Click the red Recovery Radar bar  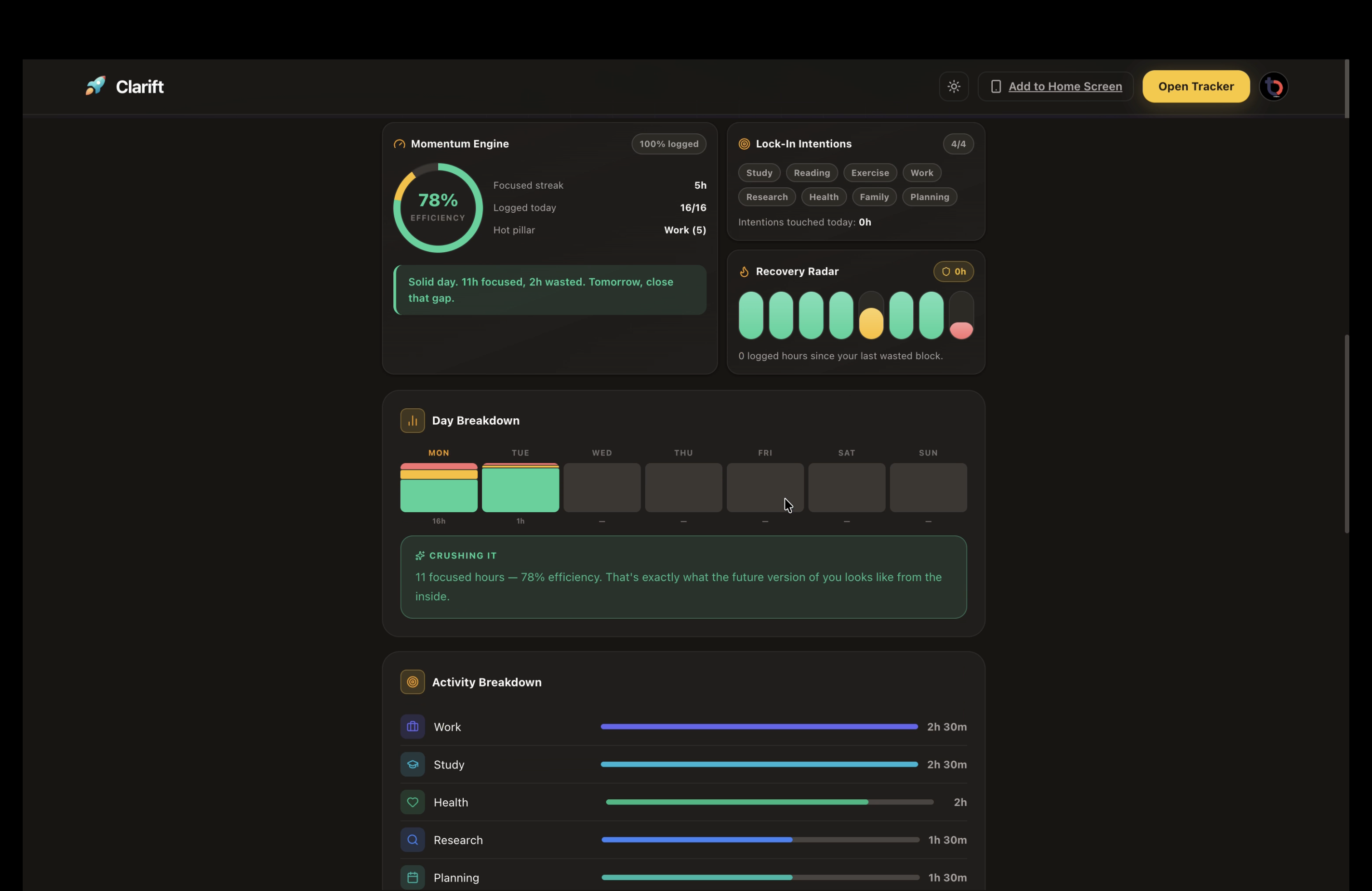pos(961,315)
